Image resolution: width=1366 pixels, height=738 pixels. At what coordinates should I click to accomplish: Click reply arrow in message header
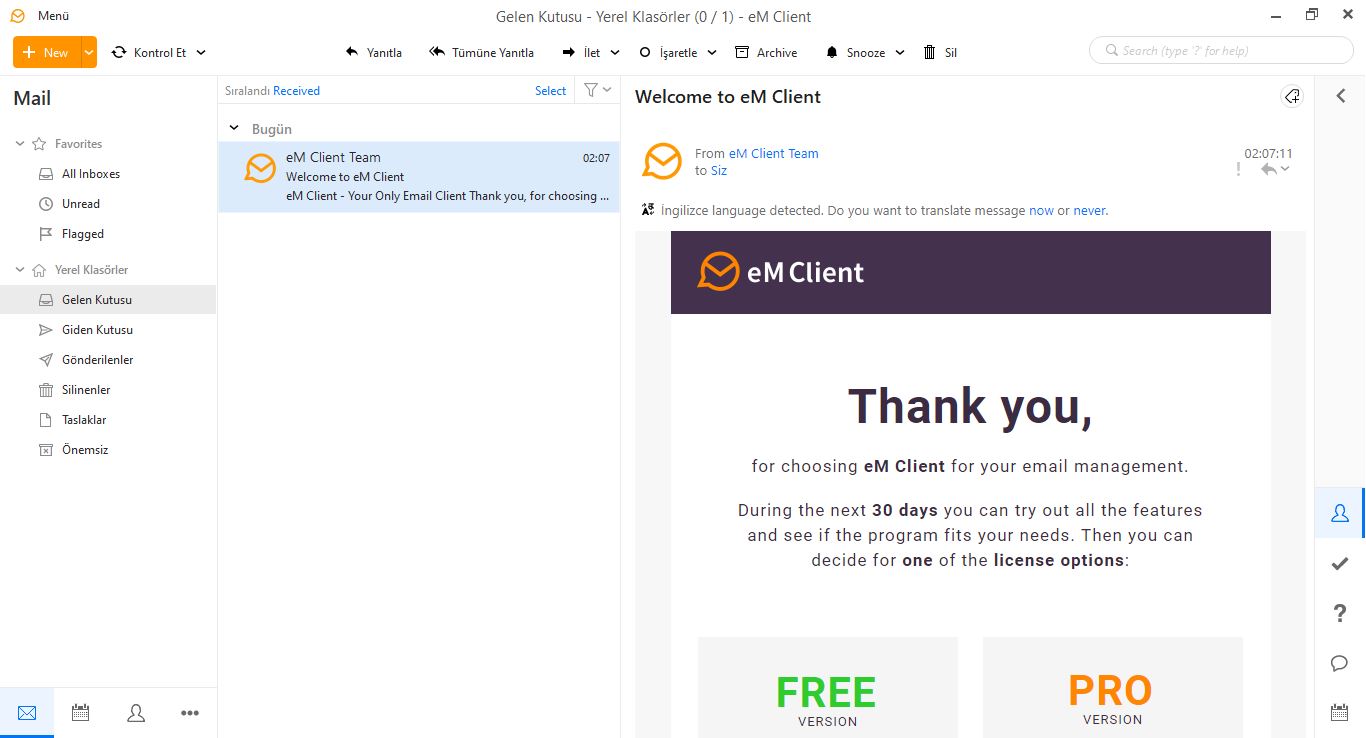coord(1268,169)
